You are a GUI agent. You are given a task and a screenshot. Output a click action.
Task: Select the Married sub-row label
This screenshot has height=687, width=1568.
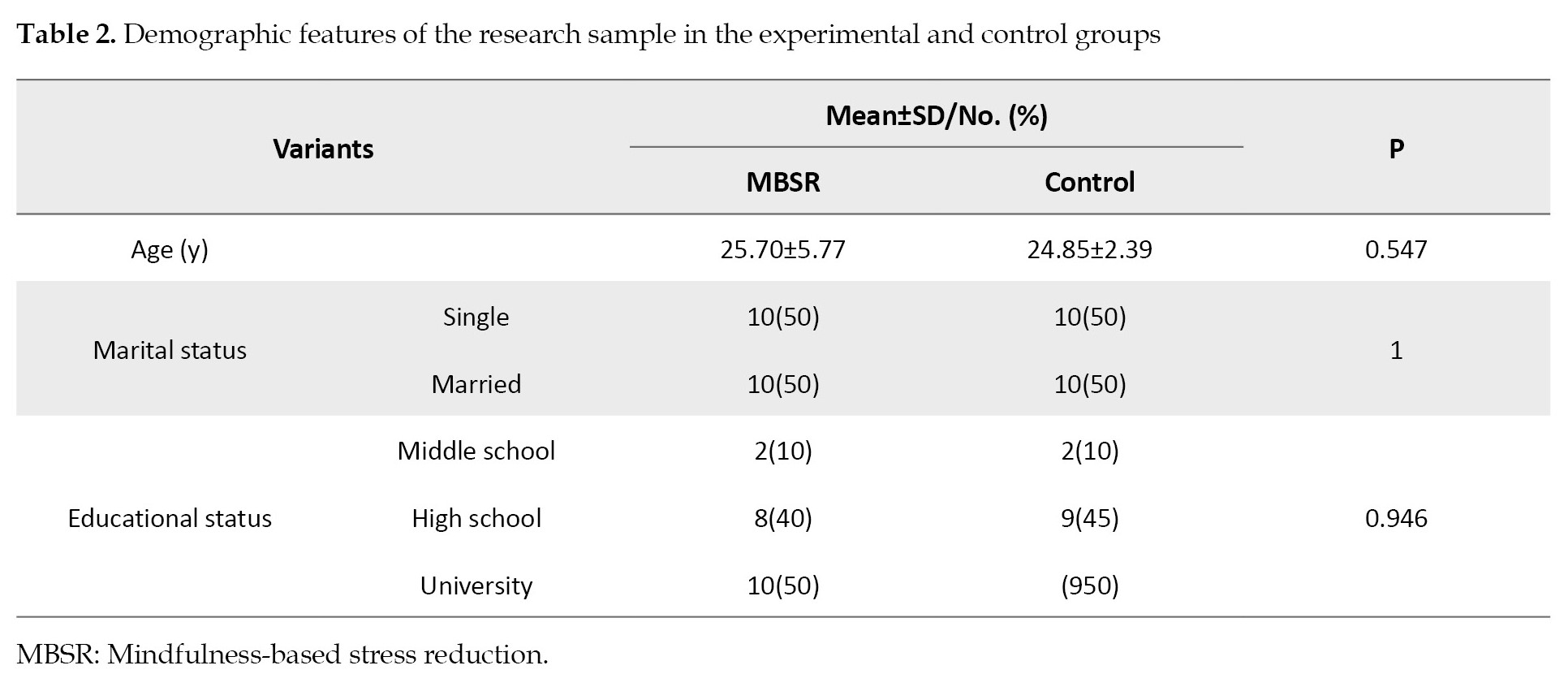tap(476, 384)
